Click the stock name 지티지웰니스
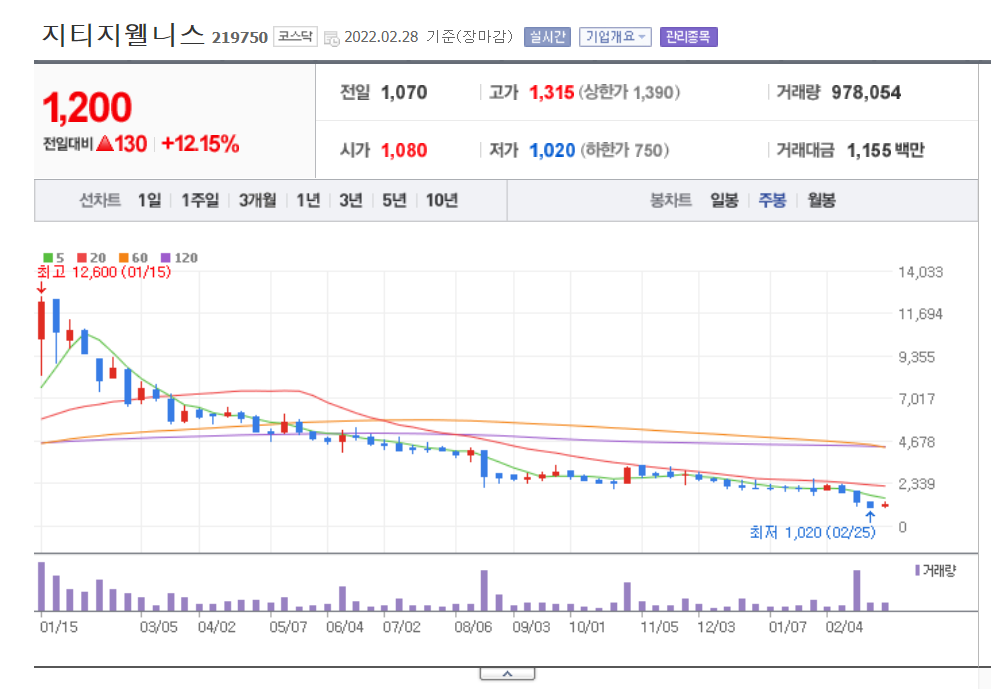This screenshot has width=991, height=689. point(123,35)
